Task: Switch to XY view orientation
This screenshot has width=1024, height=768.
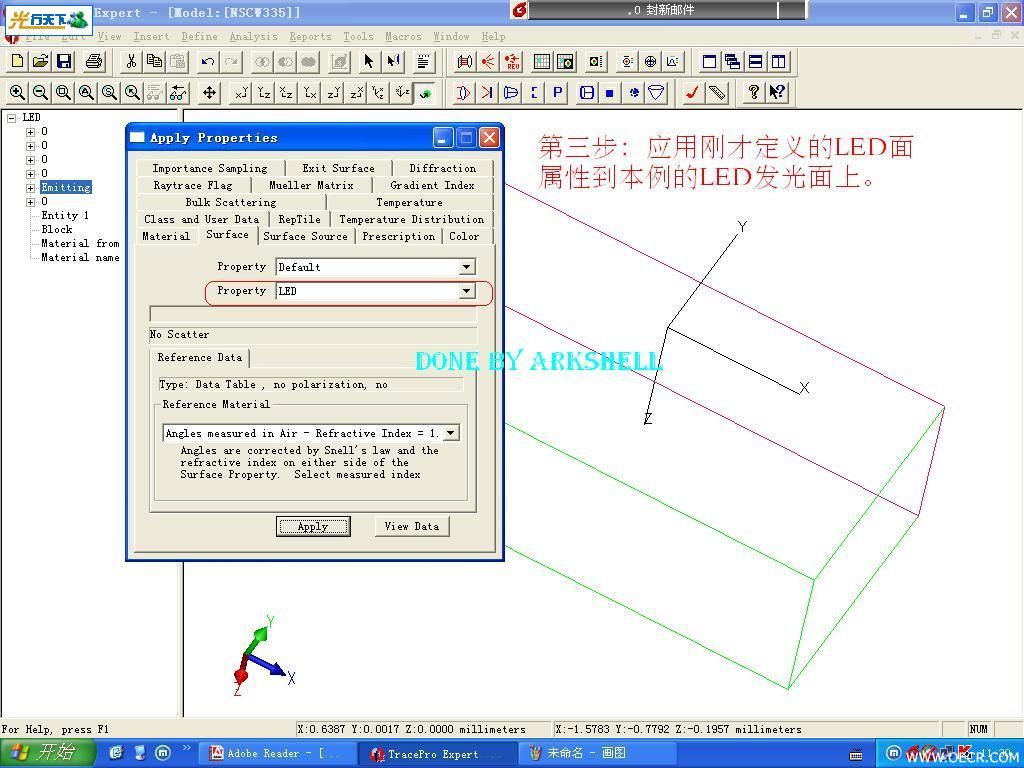Action: [242, 93]
